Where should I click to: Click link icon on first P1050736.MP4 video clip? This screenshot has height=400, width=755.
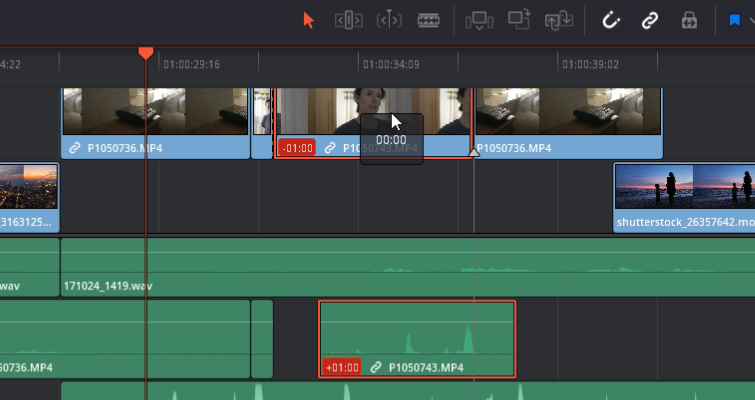coord(75,148)
